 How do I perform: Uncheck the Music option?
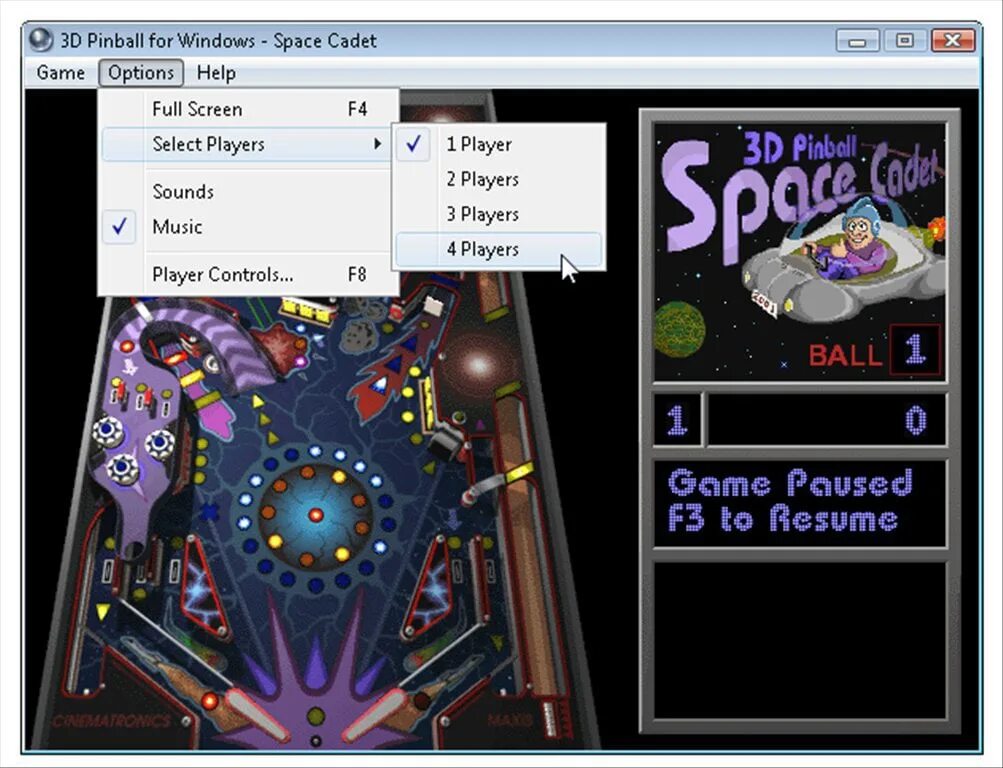(x=248, y=226)
